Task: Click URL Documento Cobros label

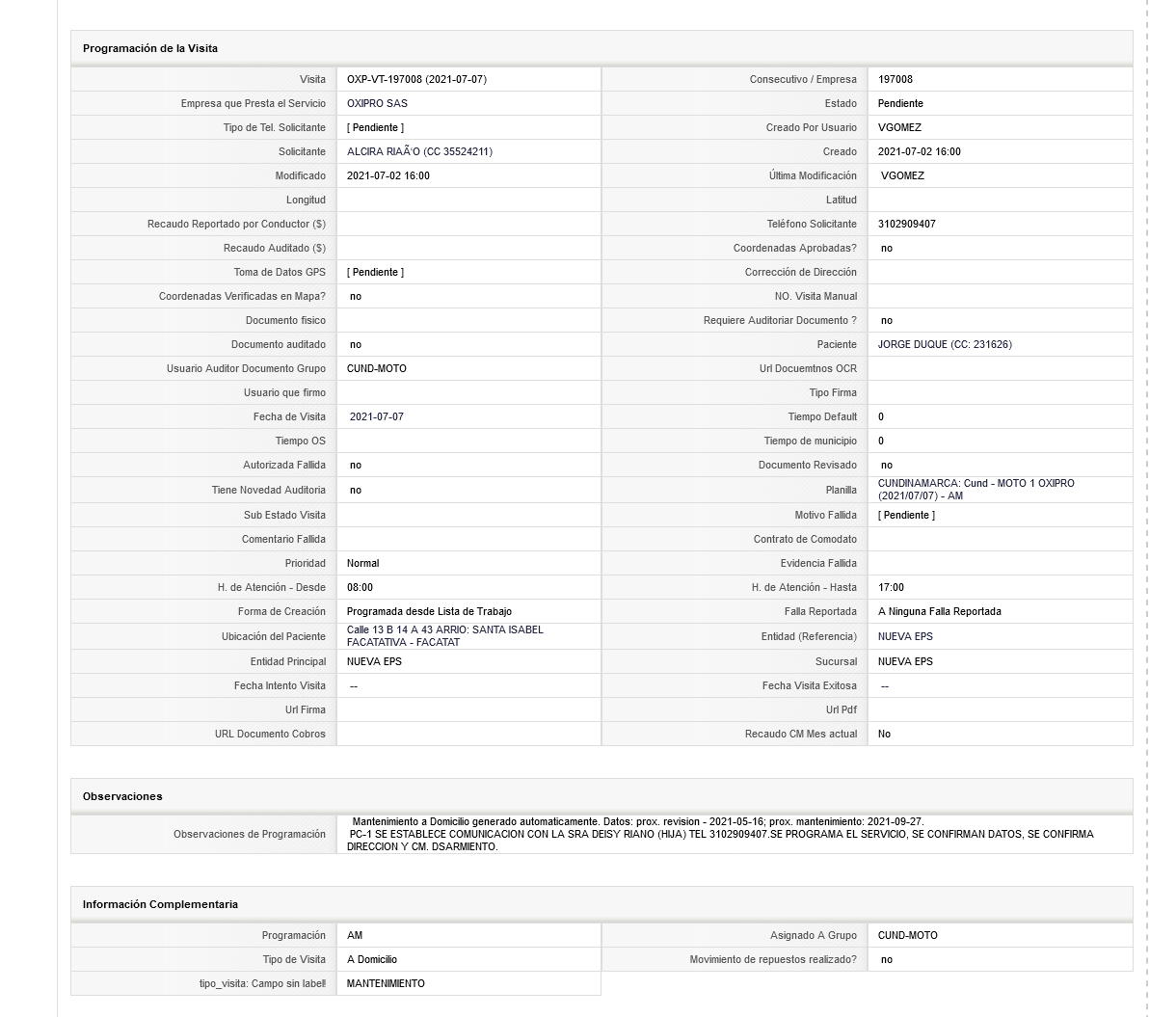Action: tap(270, 734)
